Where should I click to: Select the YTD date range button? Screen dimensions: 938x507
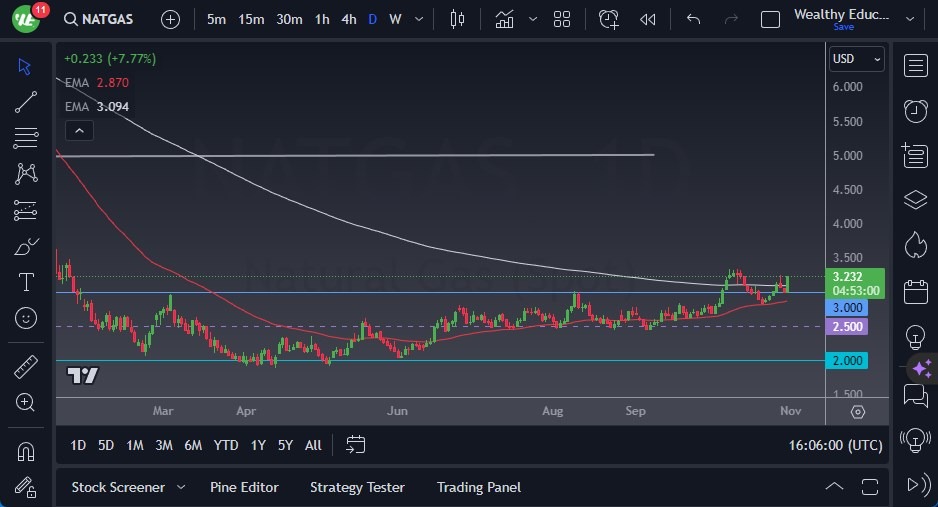(226, 445)
